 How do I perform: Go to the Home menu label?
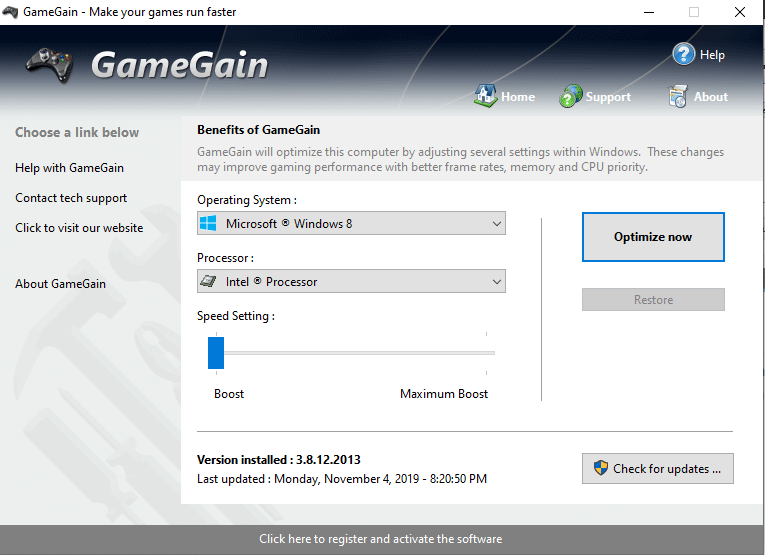(x=518, y=97)
